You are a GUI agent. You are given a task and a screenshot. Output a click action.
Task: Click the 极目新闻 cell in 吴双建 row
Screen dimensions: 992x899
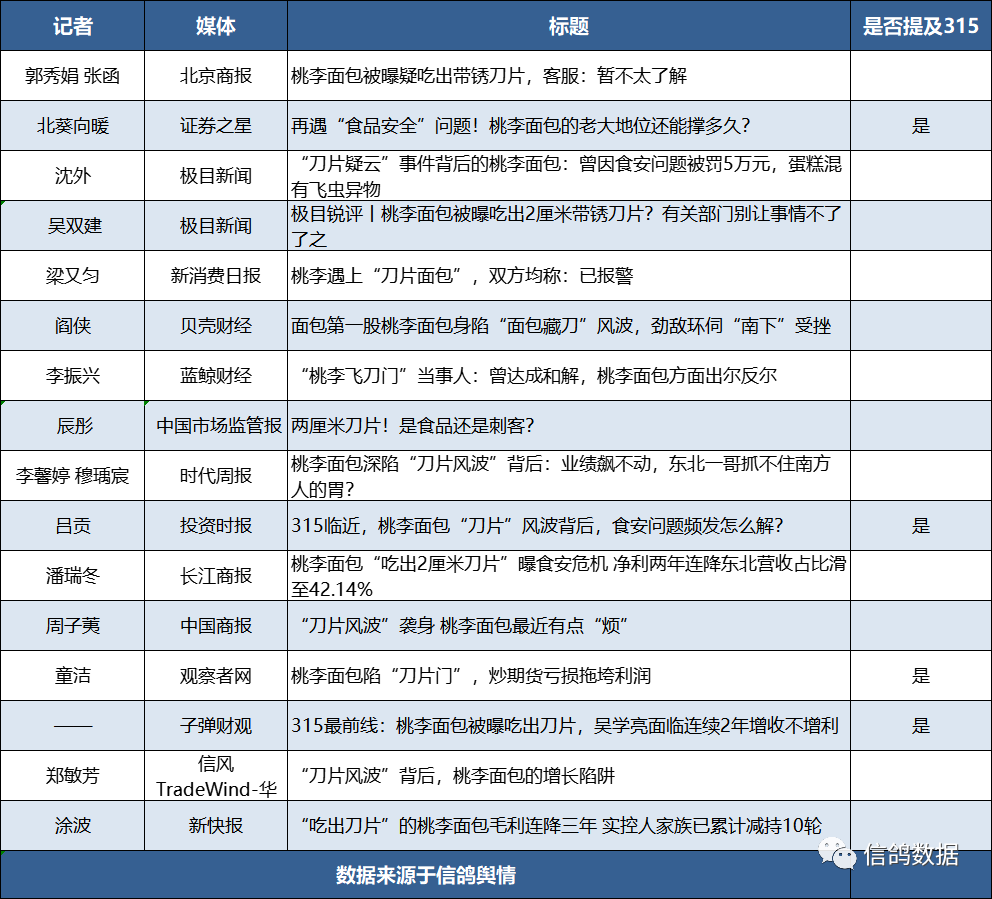click(216, 226)
